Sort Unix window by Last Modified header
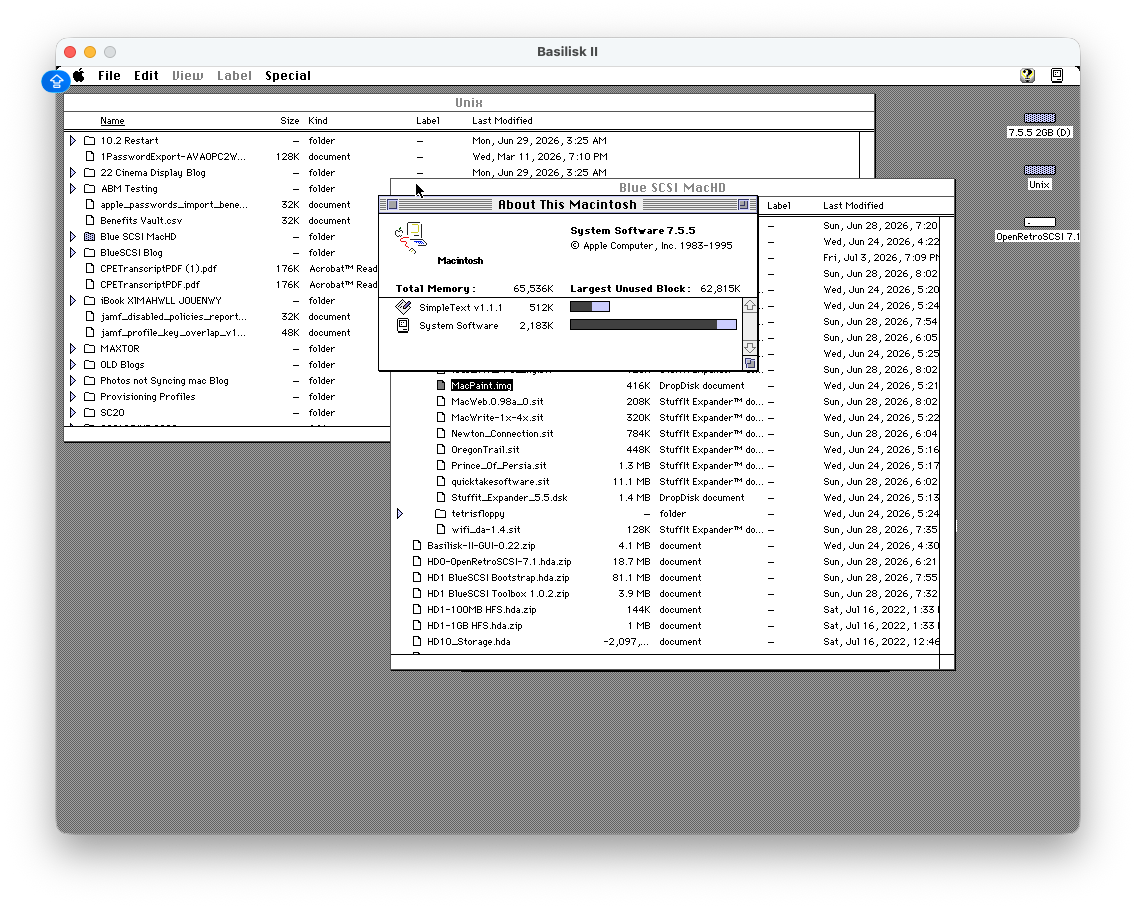The width and height of the screenshot is (1136, 908). [x=502, y=121]
